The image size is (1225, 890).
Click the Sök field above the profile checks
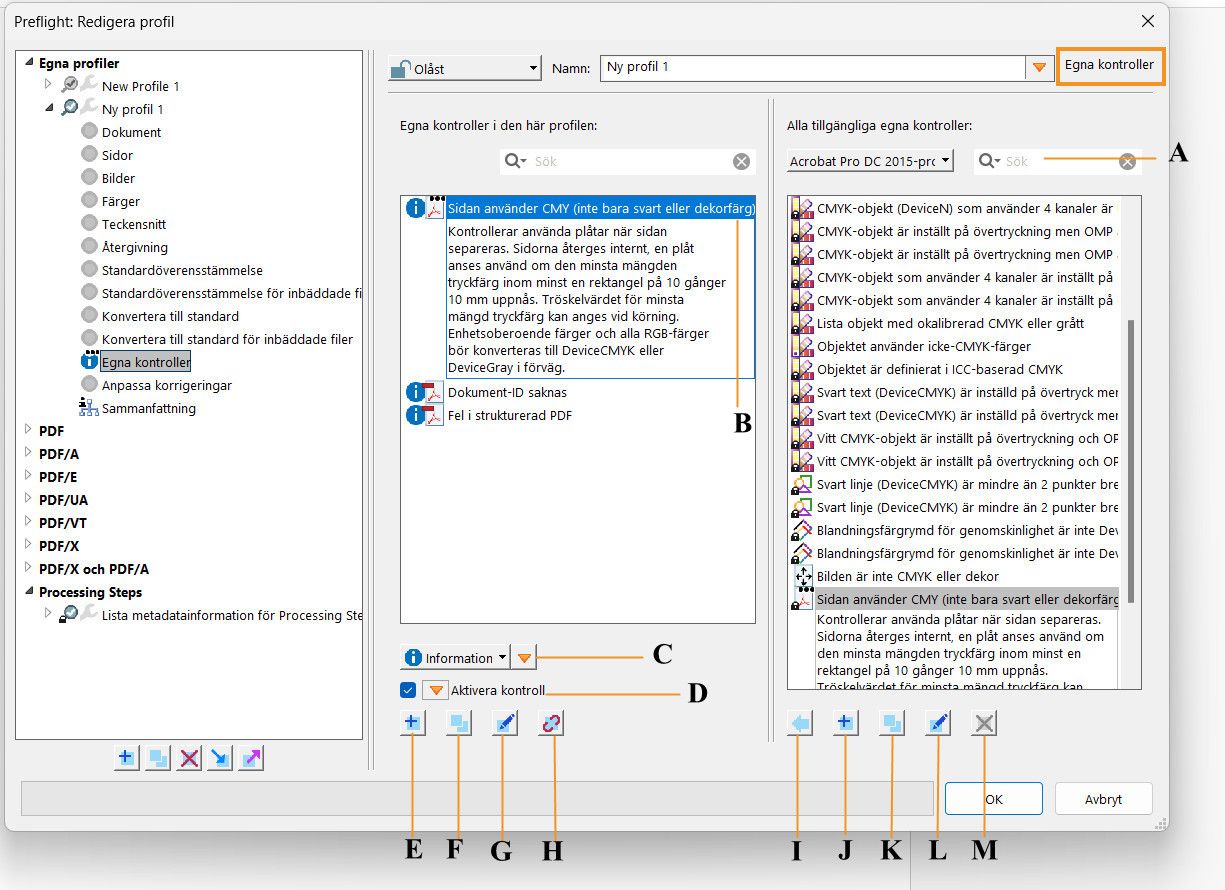point(630,161)
